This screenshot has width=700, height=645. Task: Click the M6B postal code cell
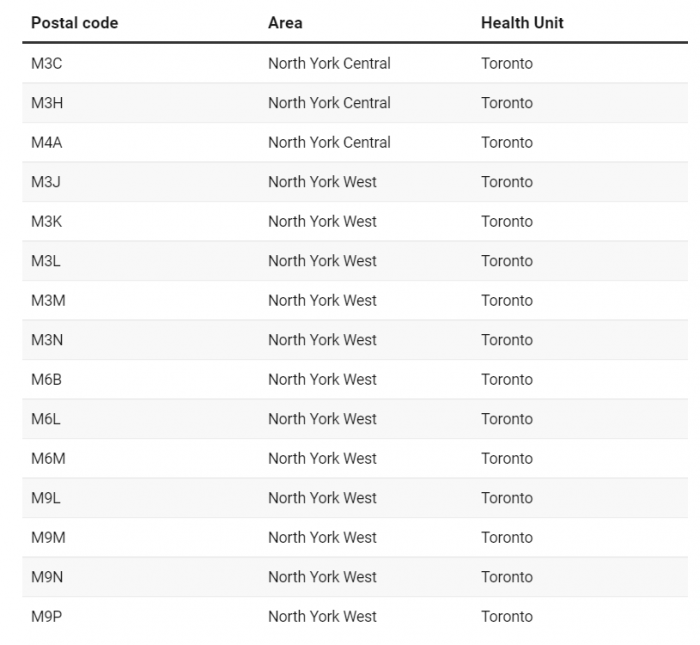tap(46, 379)
